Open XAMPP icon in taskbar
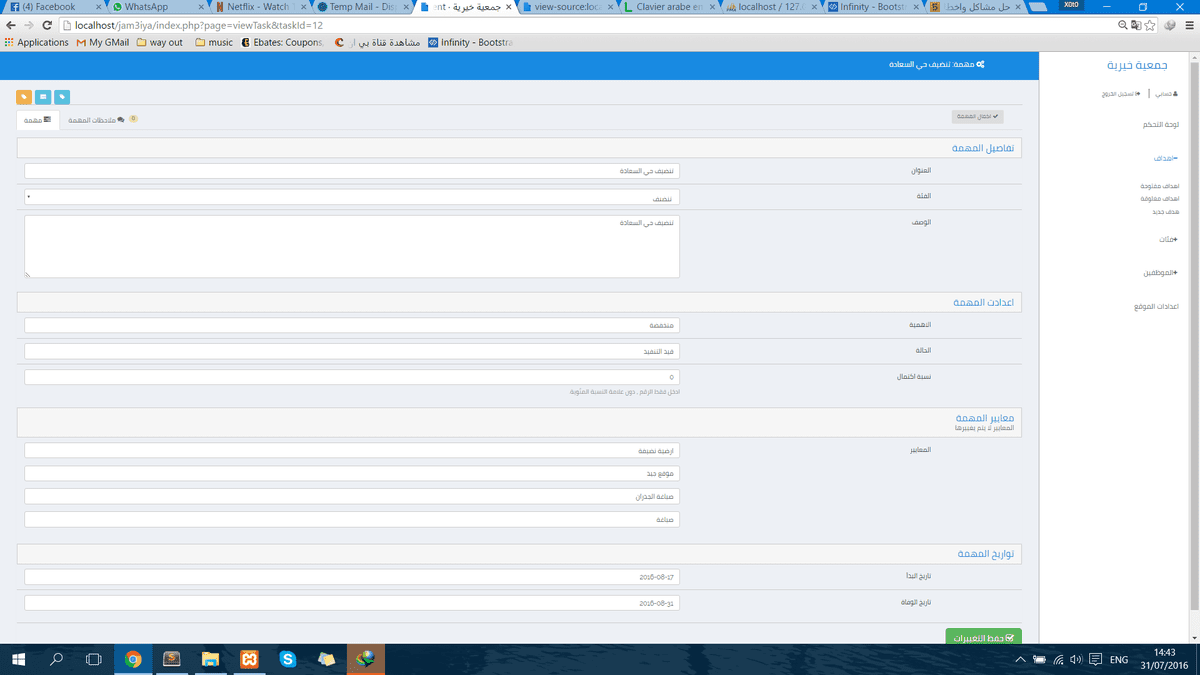 coord(249,660)
